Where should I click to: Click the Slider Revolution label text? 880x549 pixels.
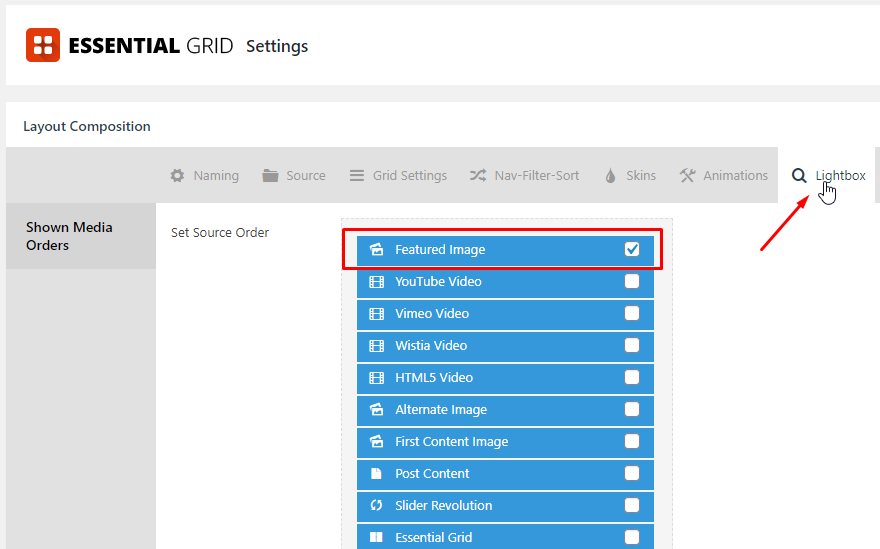(x=443, y=505)
